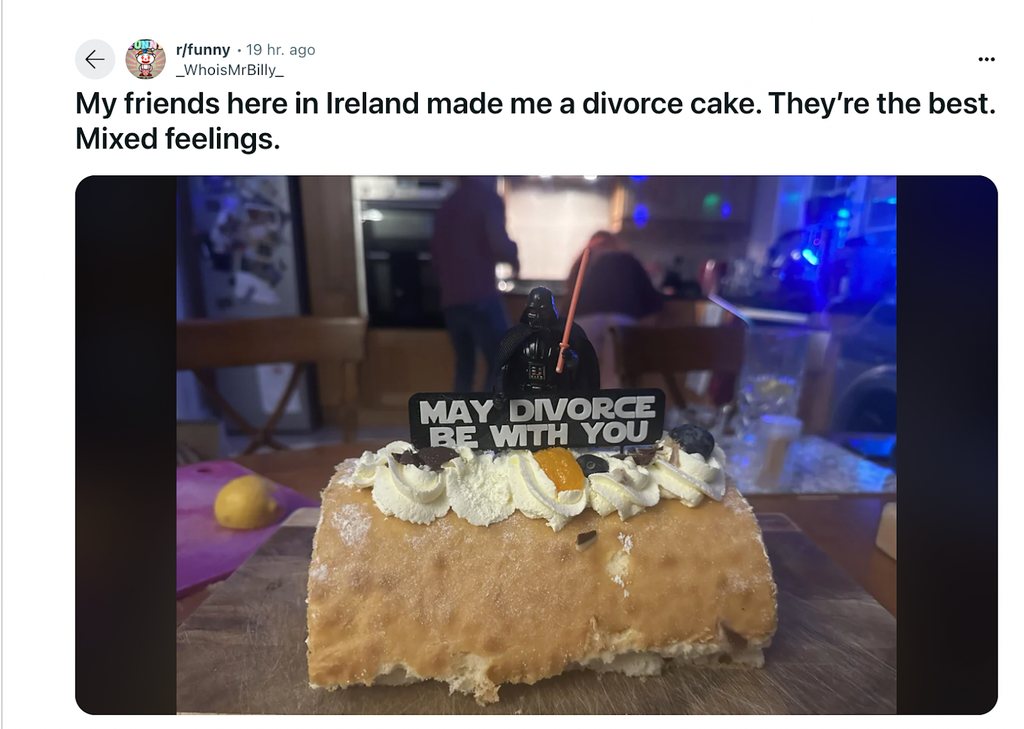Image resolution: width=1024 pixels, height=729 pixels.
Task: Click the right black letterbox bar of the image
Action: (x=947, y=445)
